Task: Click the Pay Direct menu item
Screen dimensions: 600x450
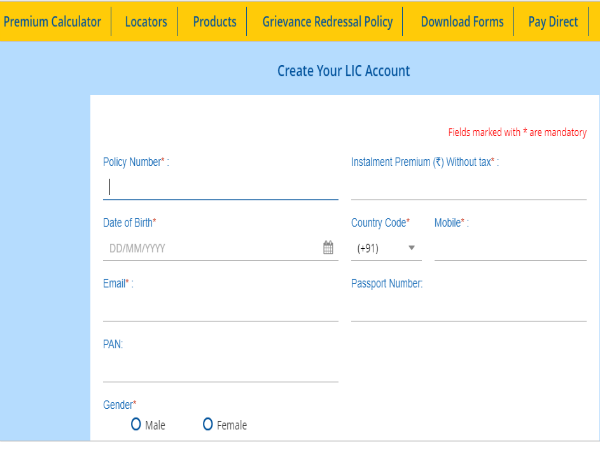Action: click(x=553, y=21)
